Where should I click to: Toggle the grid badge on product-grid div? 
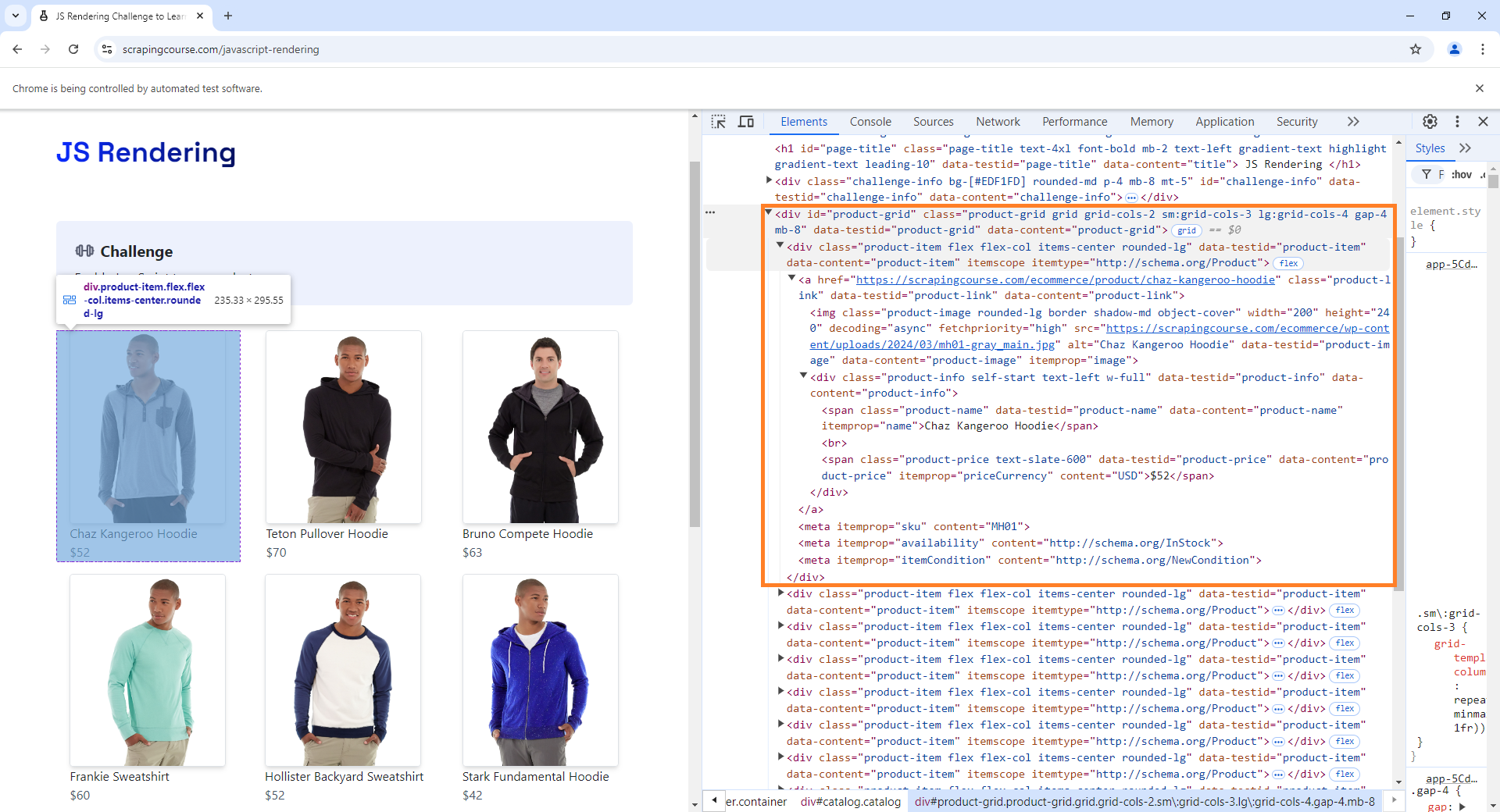click(x=1187, y=230)
